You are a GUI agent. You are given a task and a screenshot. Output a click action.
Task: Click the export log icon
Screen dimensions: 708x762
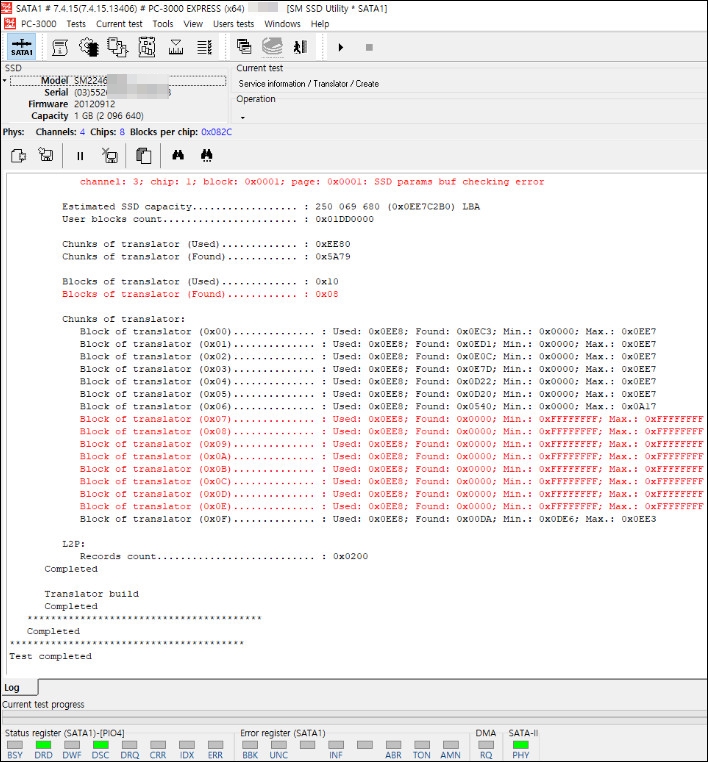click(18, 156)
